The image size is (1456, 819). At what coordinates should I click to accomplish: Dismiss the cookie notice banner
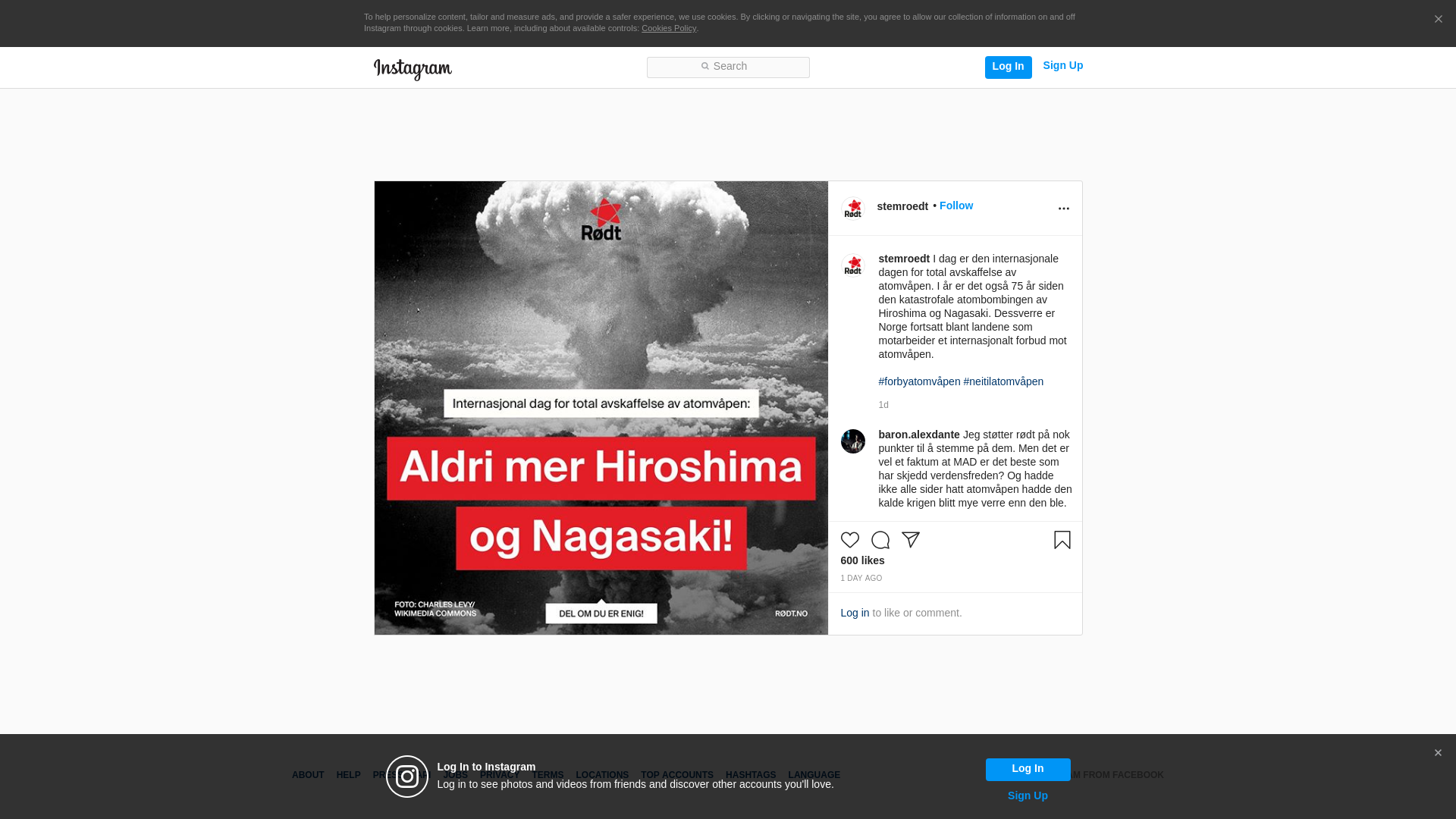click(1438, 20)
